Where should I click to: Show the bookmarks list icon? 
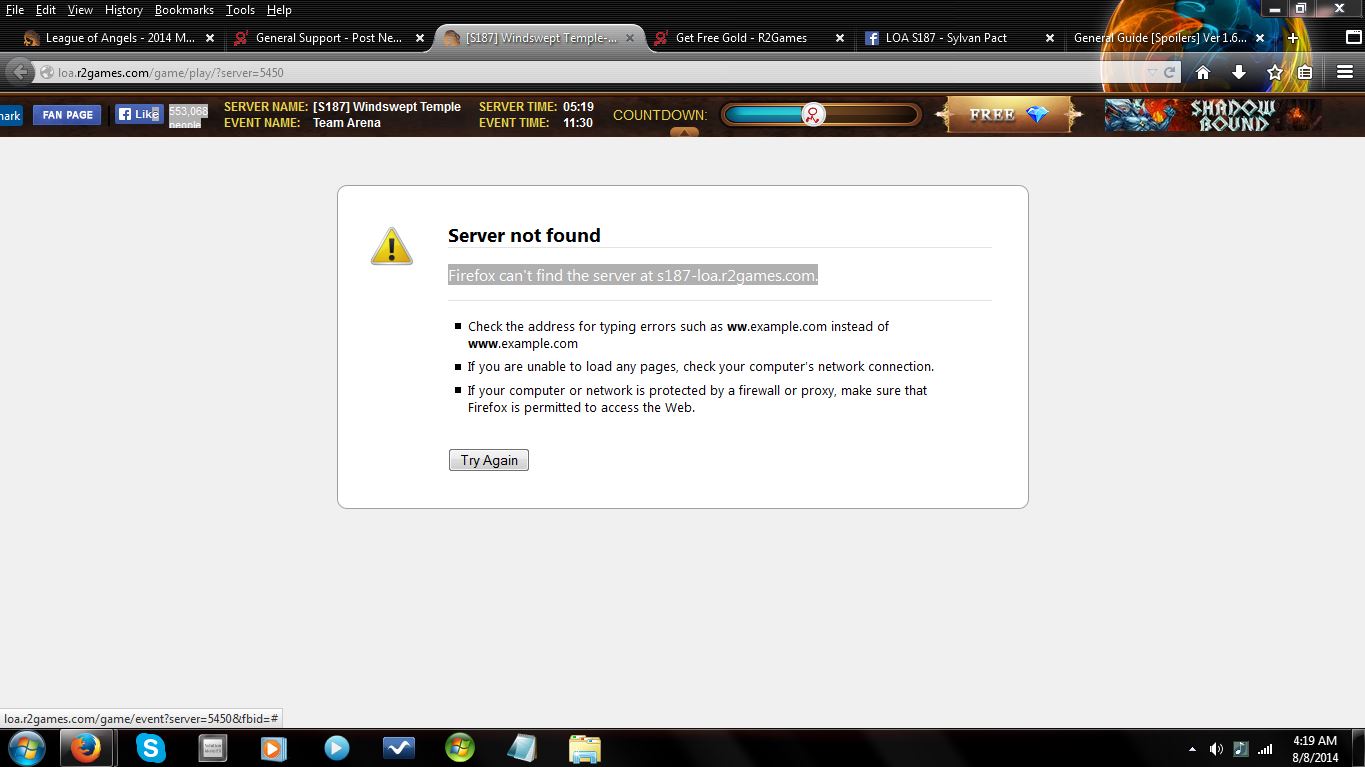point(1305,72)
